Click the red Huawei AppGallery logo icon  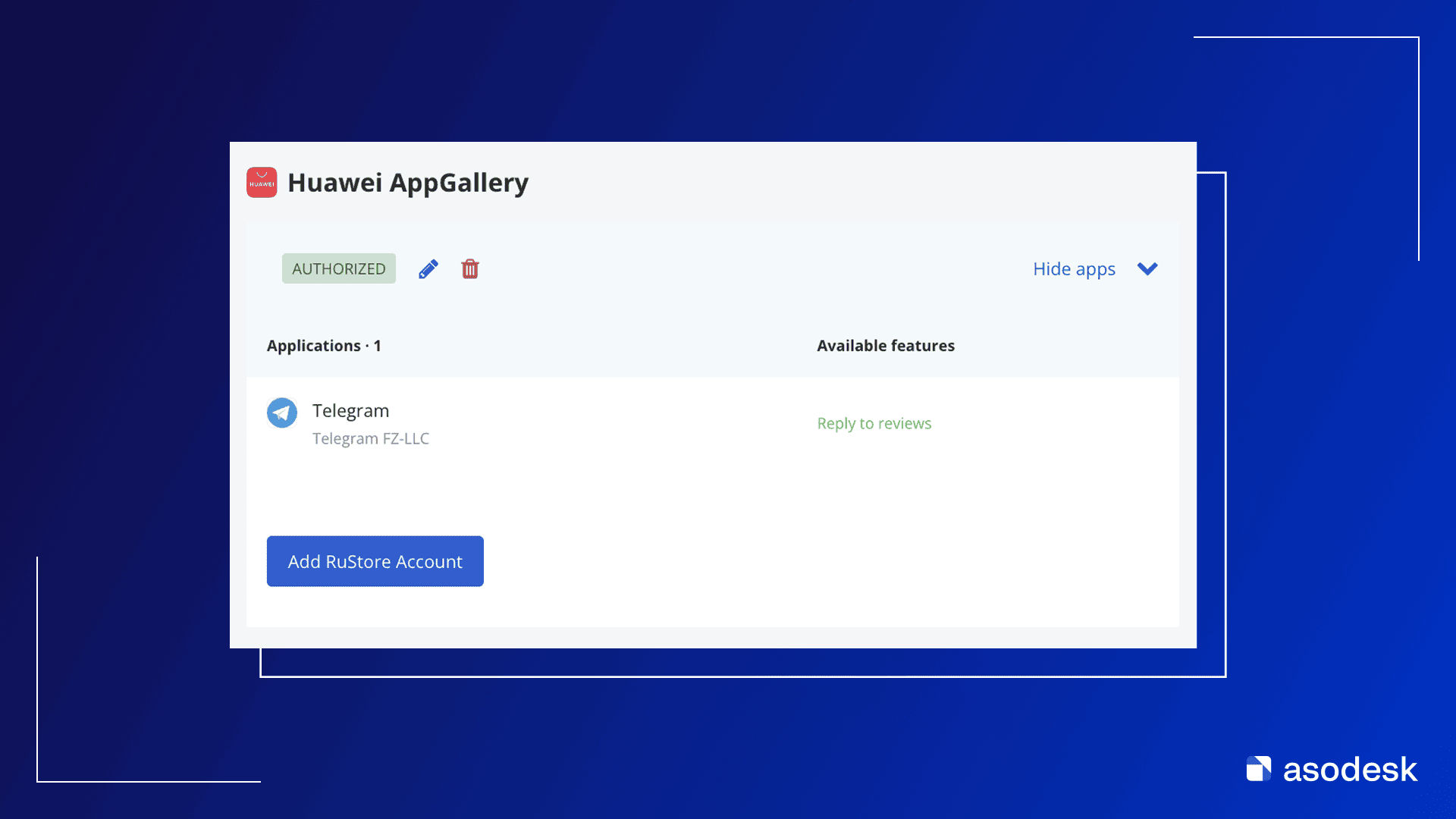pyautogui.click(x=262, y=183)
